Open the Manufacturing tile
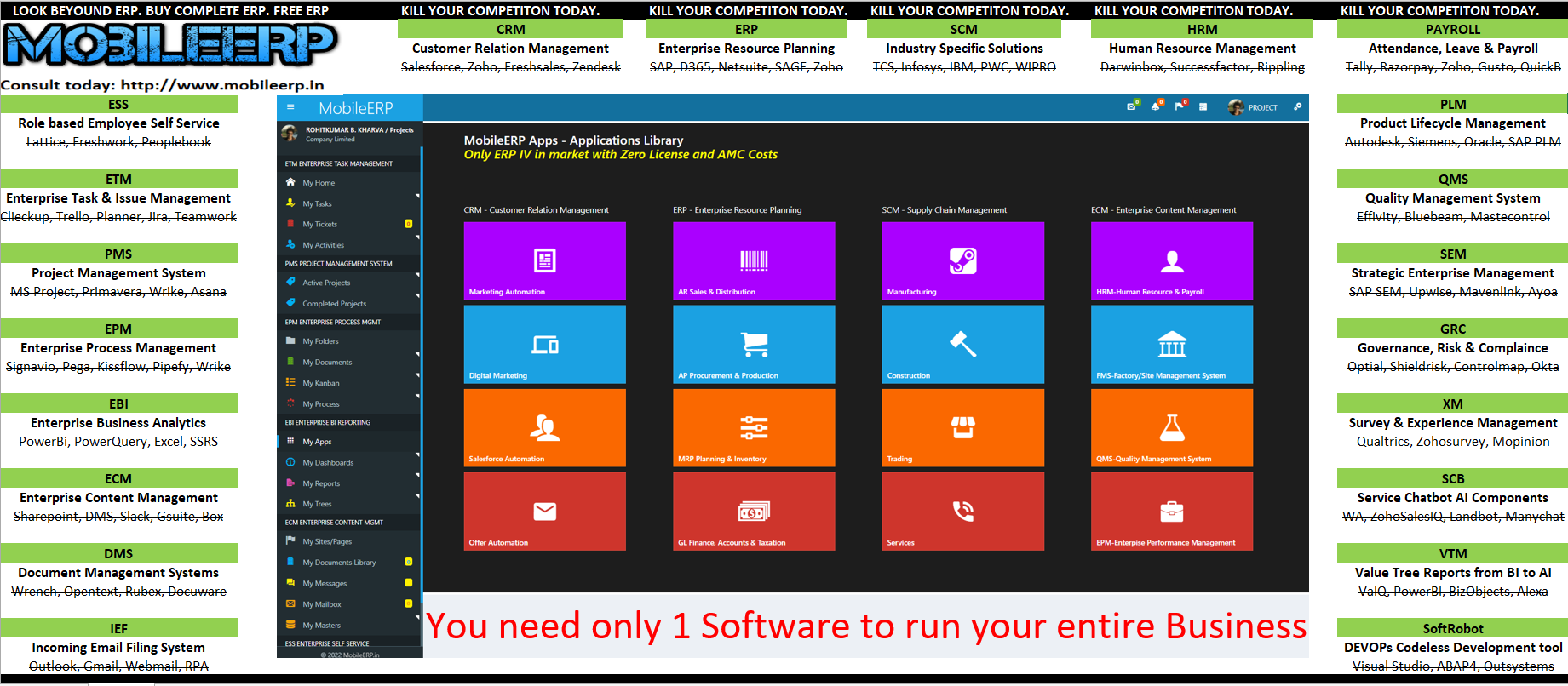The height and width of the screenshot is (686, 1568). 963,260
